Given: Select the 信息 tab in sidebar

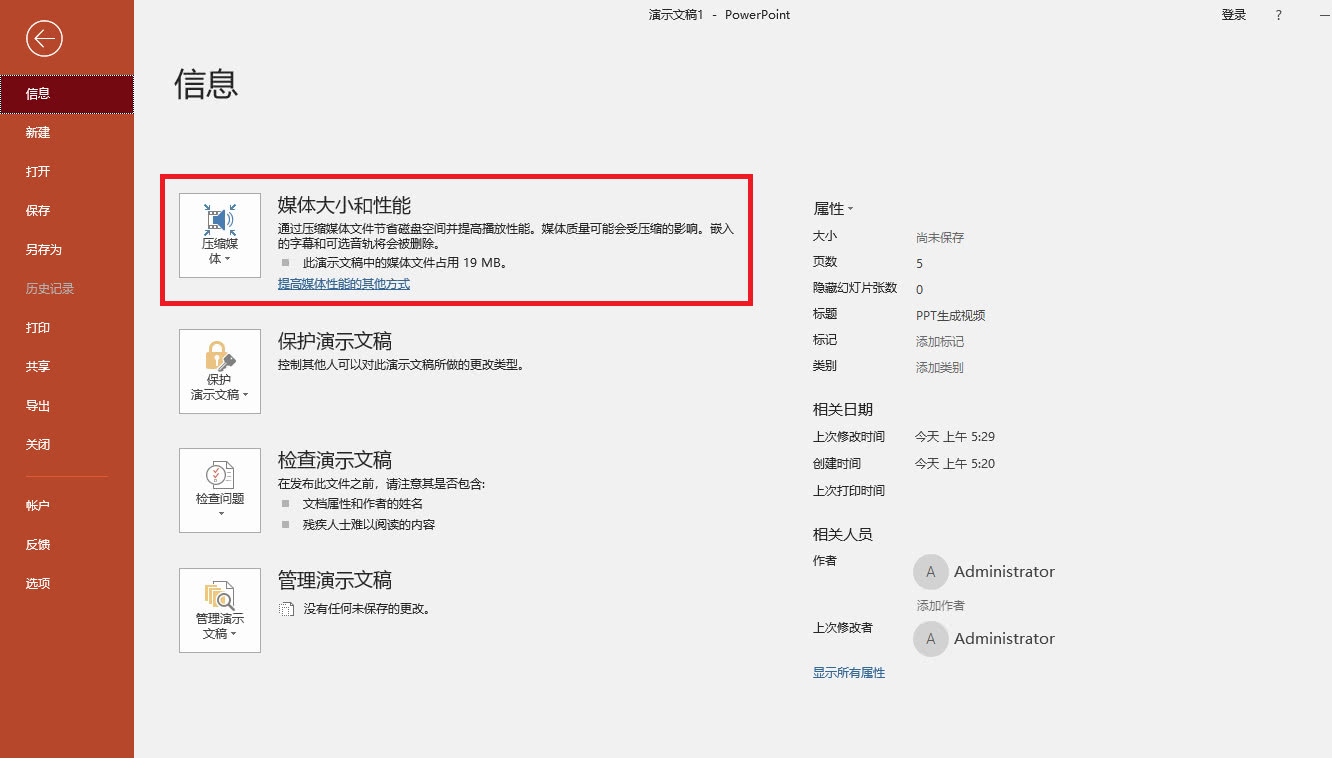Looking at the screenshot, I should coord(67,94).
